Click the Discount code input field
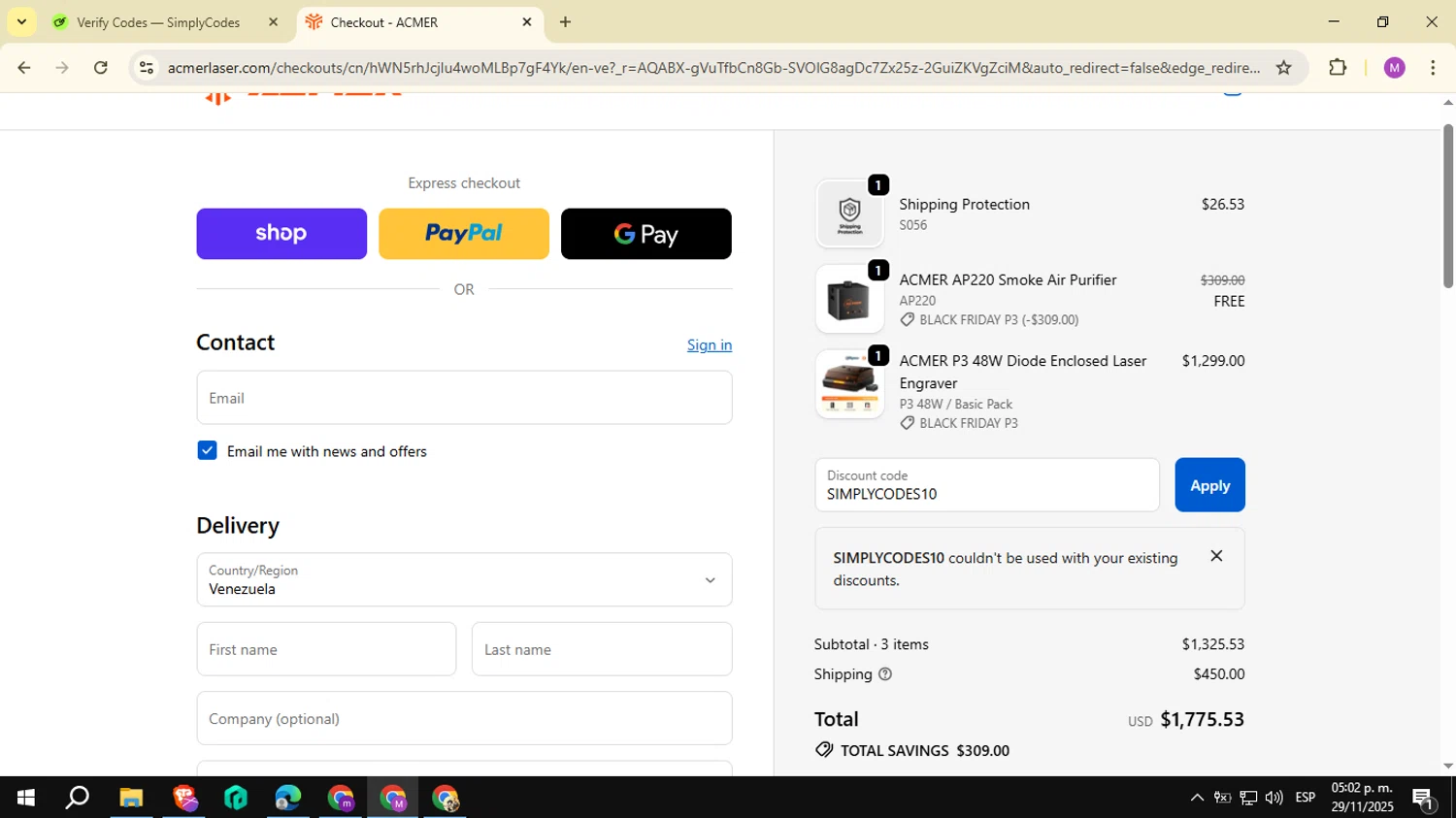Viewport: 1456px width, 818px height. tap(987, 485)
